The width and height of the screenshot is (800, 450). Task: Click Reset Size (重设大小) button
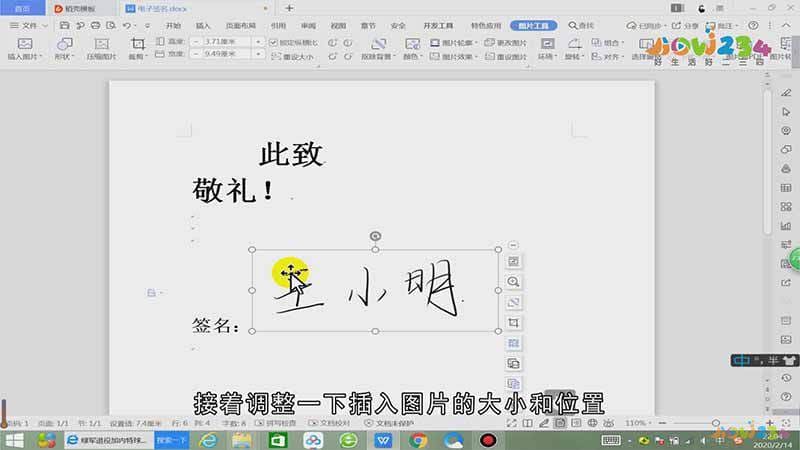[293, 56]
